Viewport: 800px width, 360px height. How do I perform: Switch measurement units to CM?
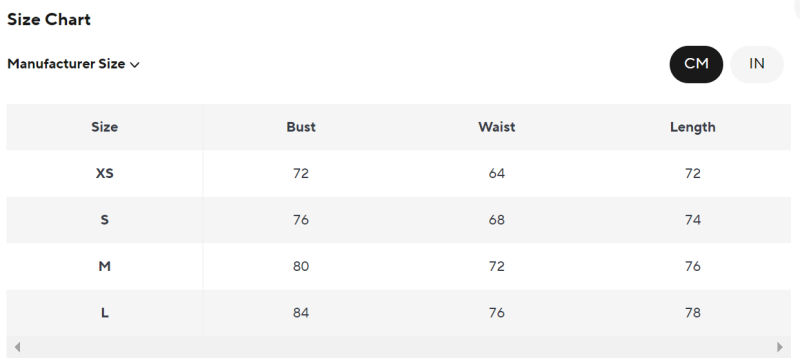point(696,64)
